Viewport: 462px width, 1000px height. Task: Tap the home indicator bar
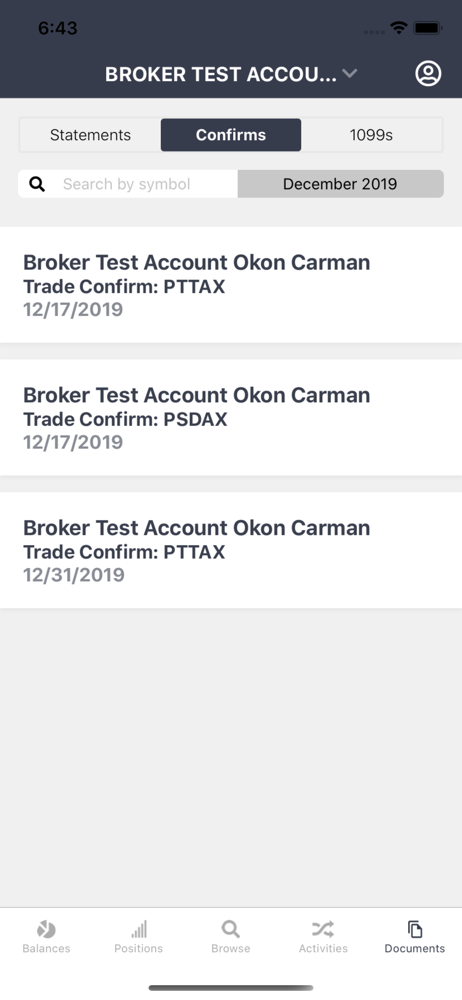click(231, 988)
